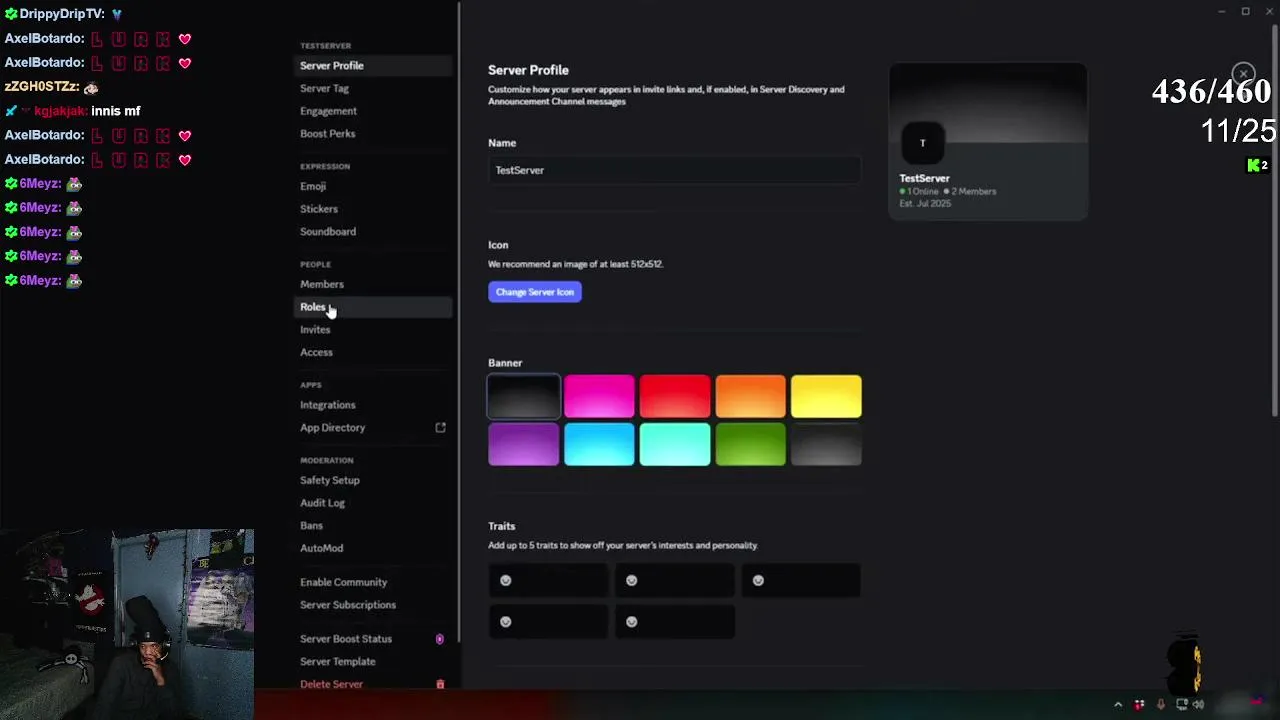Click the external link icon beside App Directory
Viewport: 1280px width, 720px height.
tap(440, 427)
